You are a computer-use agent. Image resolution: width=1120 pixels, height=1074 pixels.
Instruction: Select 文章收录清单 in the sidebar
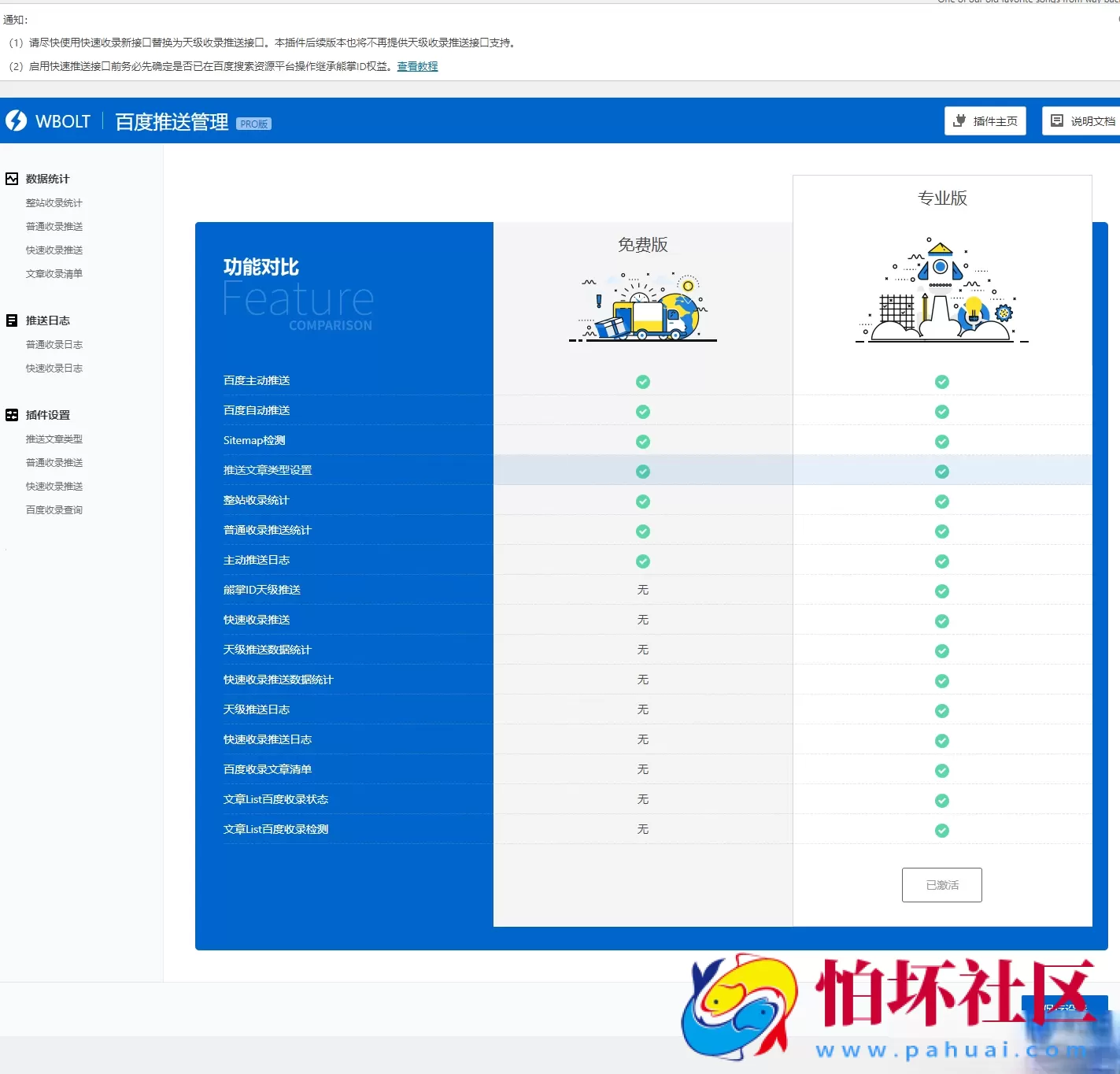pyautogui.click(x=53, y=273)
